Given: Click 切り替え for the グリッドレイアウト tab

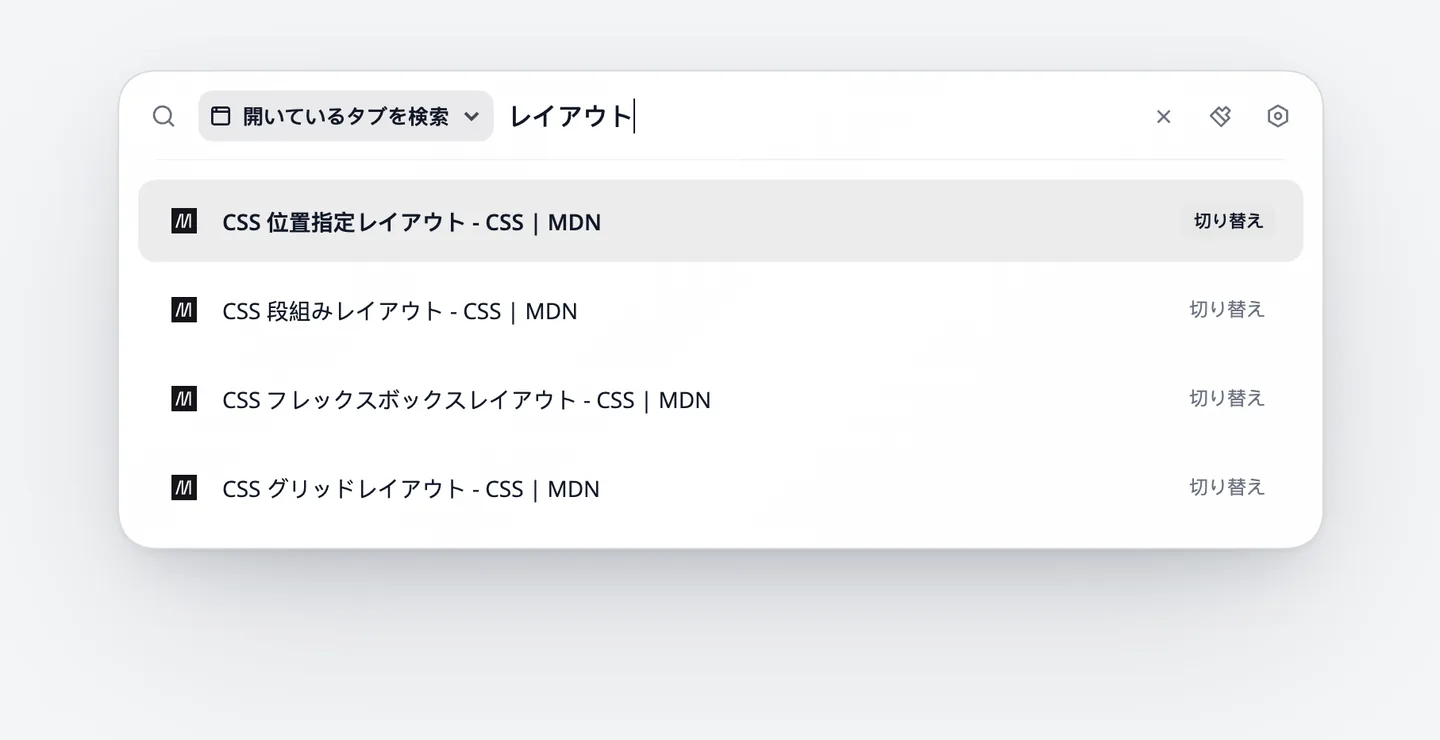Looking at the screenshot, I should click(x=1227, y=487).
